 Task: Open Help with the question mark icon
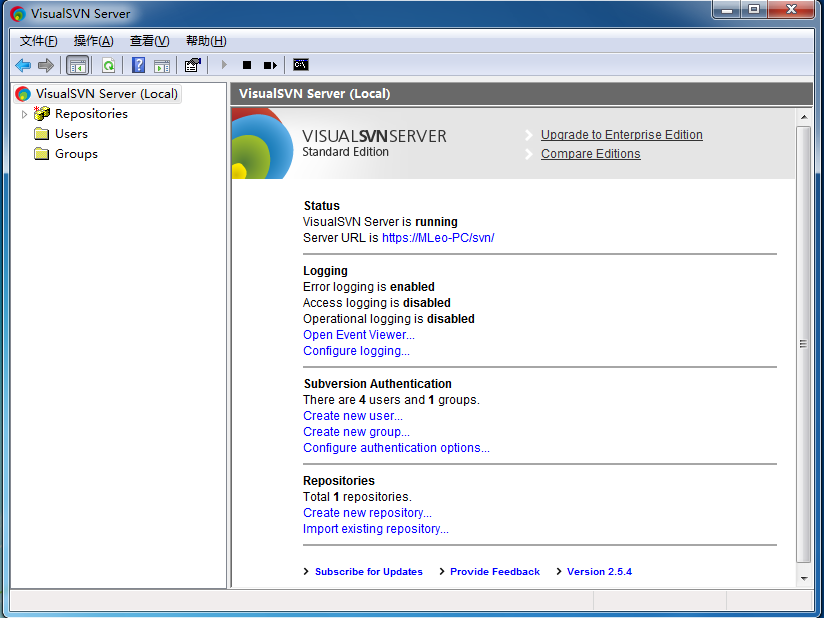pos(138,65)
